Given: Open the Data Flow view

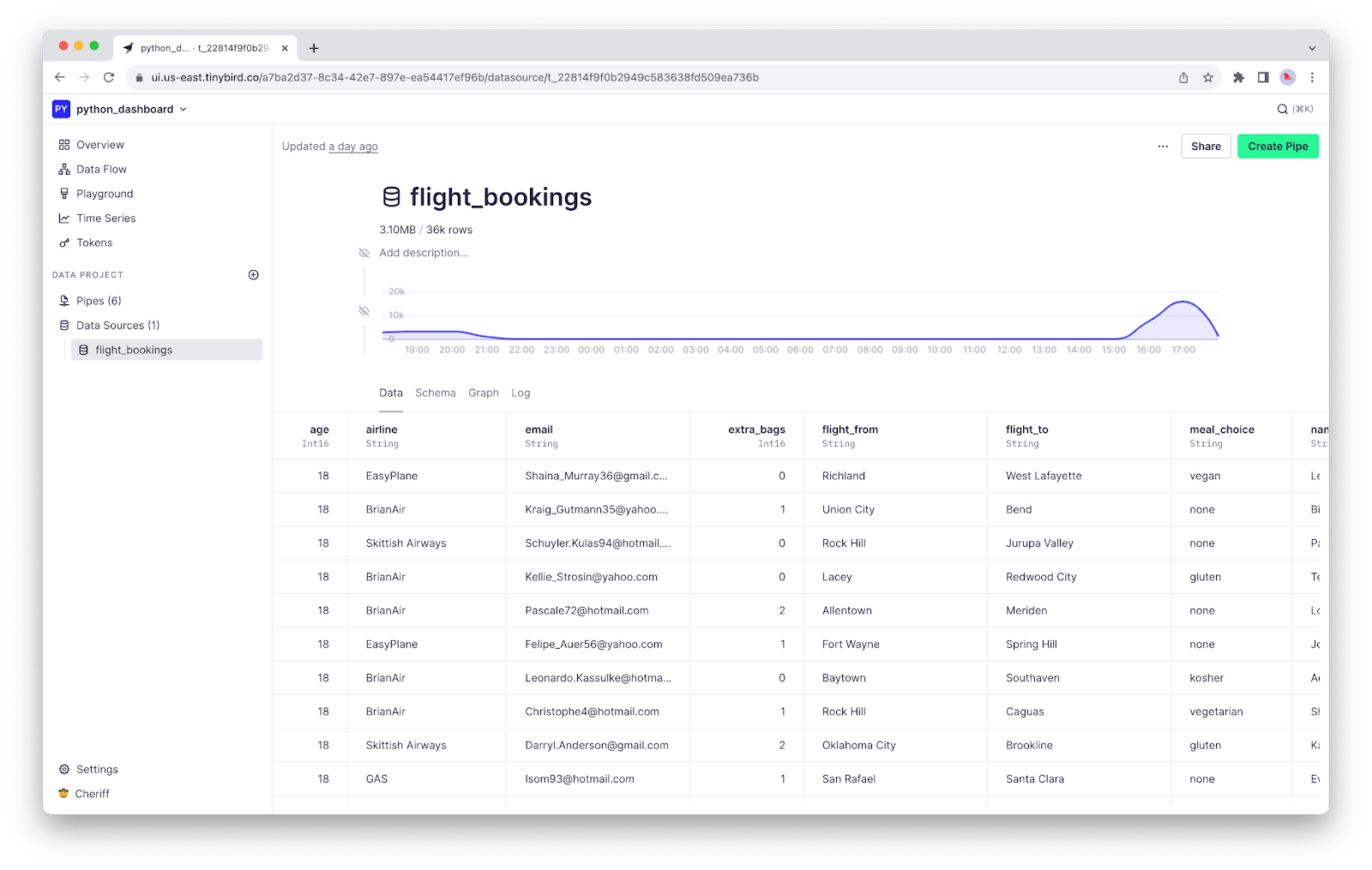Looking at the screenshot, I should click(101, 170).
